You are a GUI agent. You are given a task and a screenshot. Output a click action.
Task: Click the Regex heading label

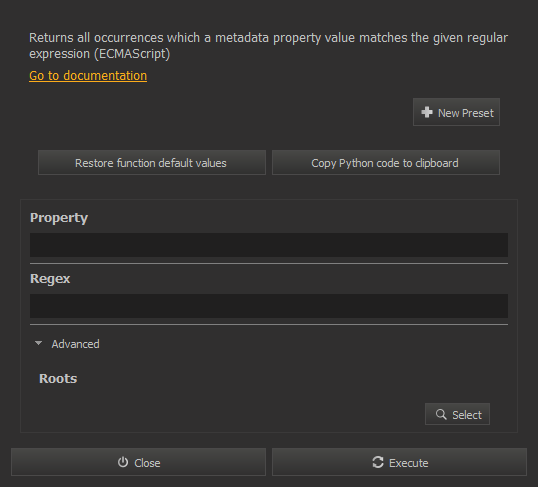50,279
